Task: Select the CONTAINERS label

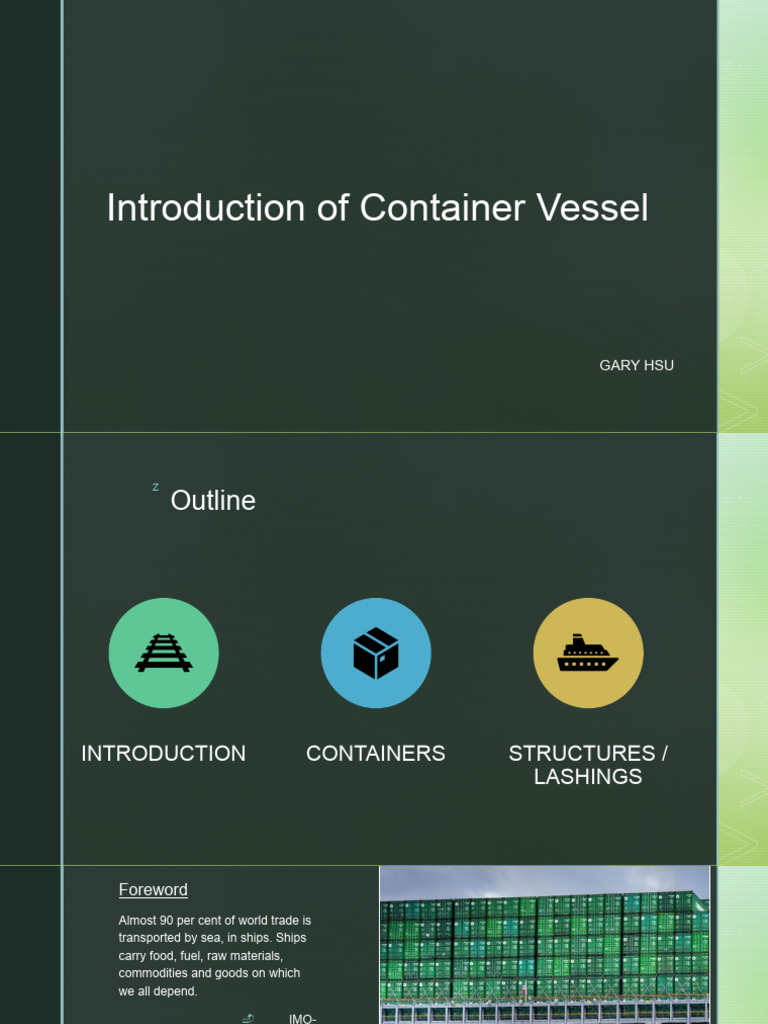Action: pyautogui.click(x=376, y=754)
